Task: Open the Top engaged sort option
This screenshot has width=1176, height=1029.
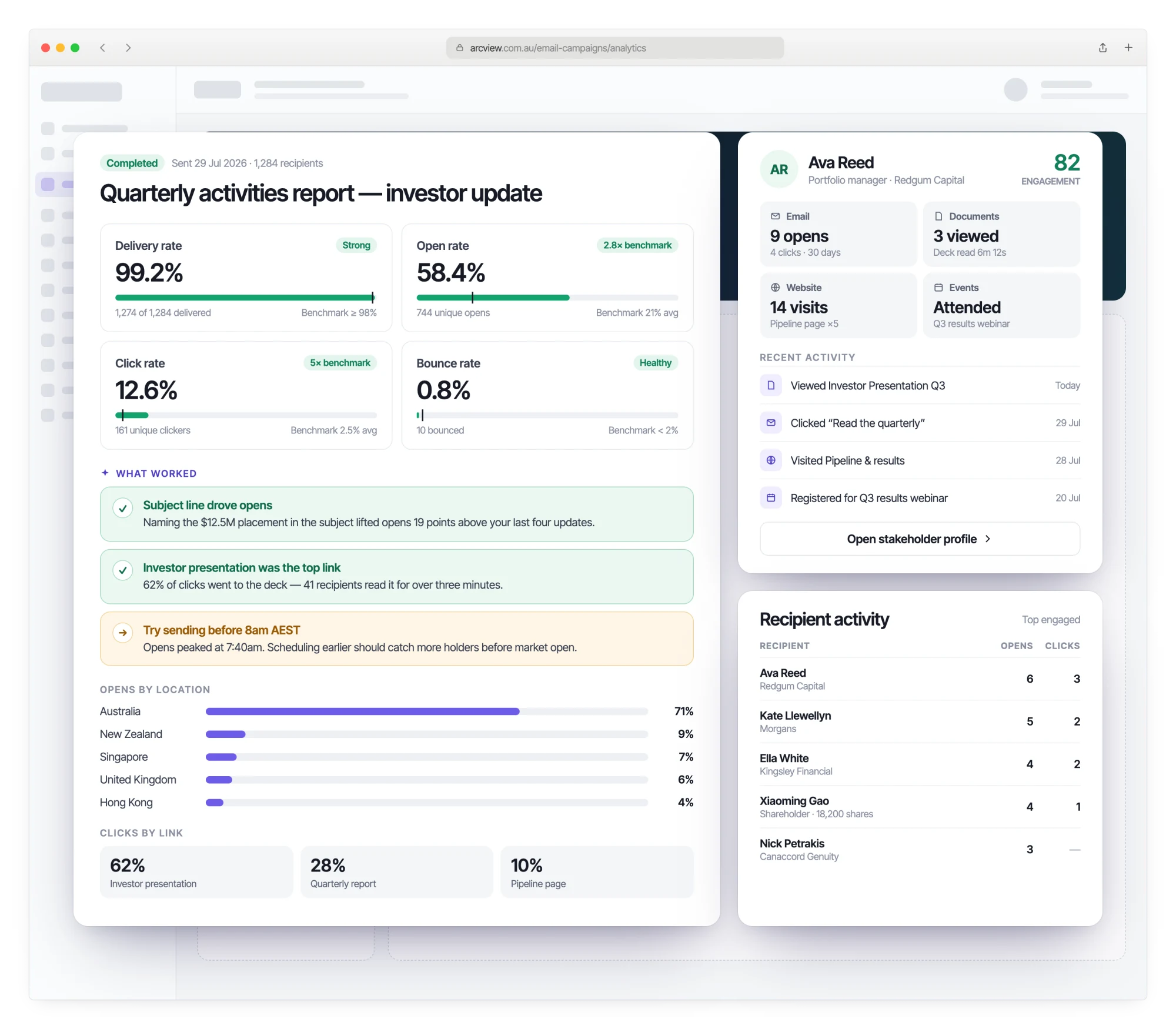Action: 1051,620
